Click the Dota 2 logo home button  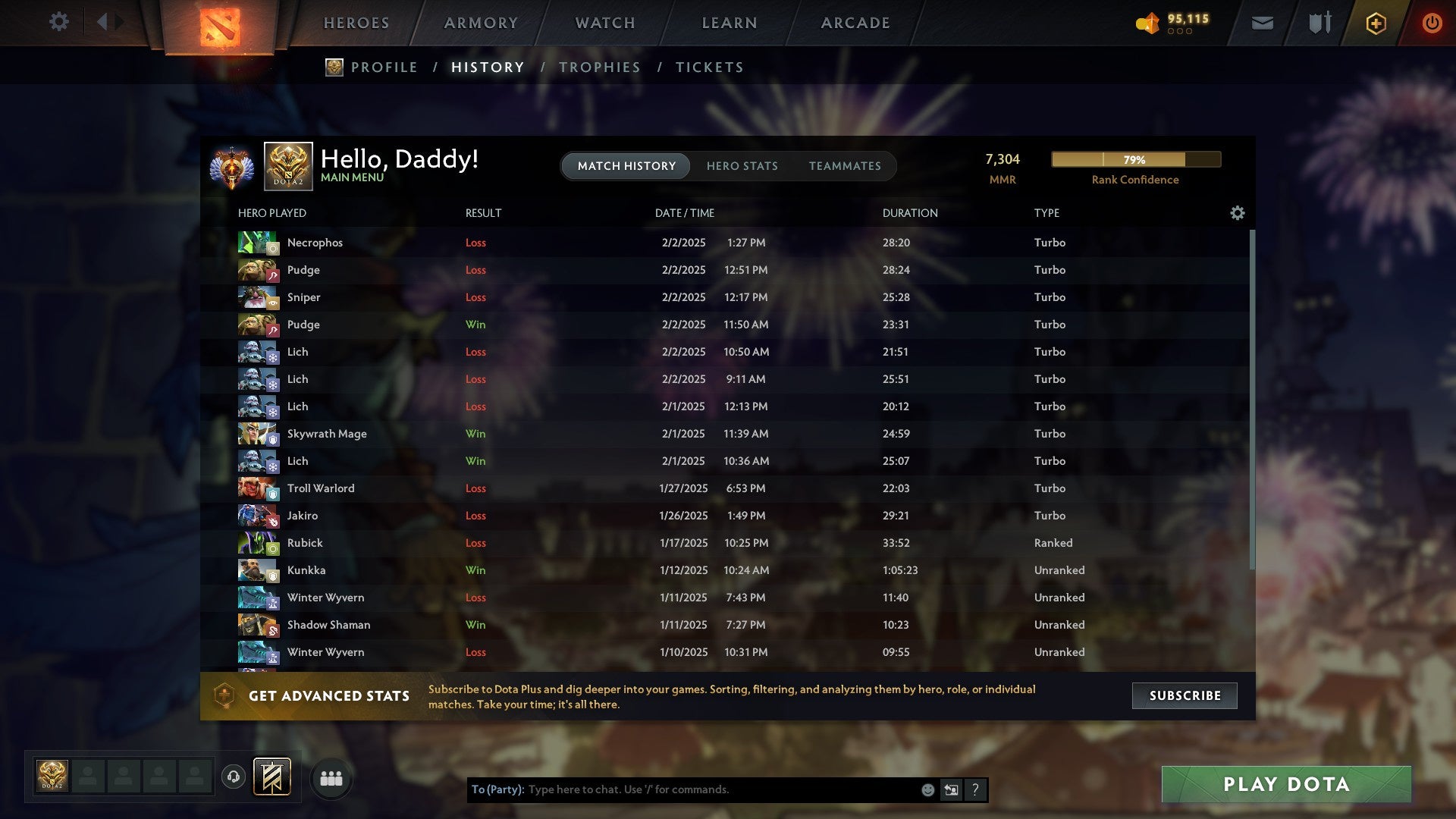coord(220,27)
